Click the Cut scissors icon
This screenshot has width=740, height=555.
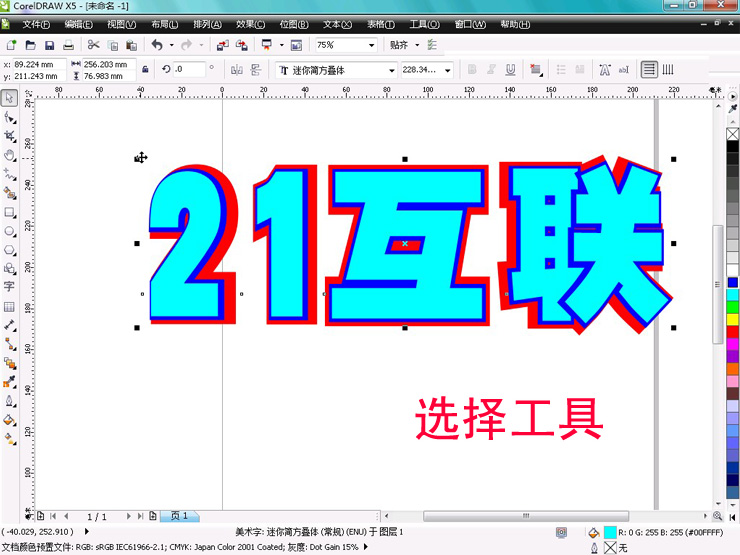pos(93,45)
